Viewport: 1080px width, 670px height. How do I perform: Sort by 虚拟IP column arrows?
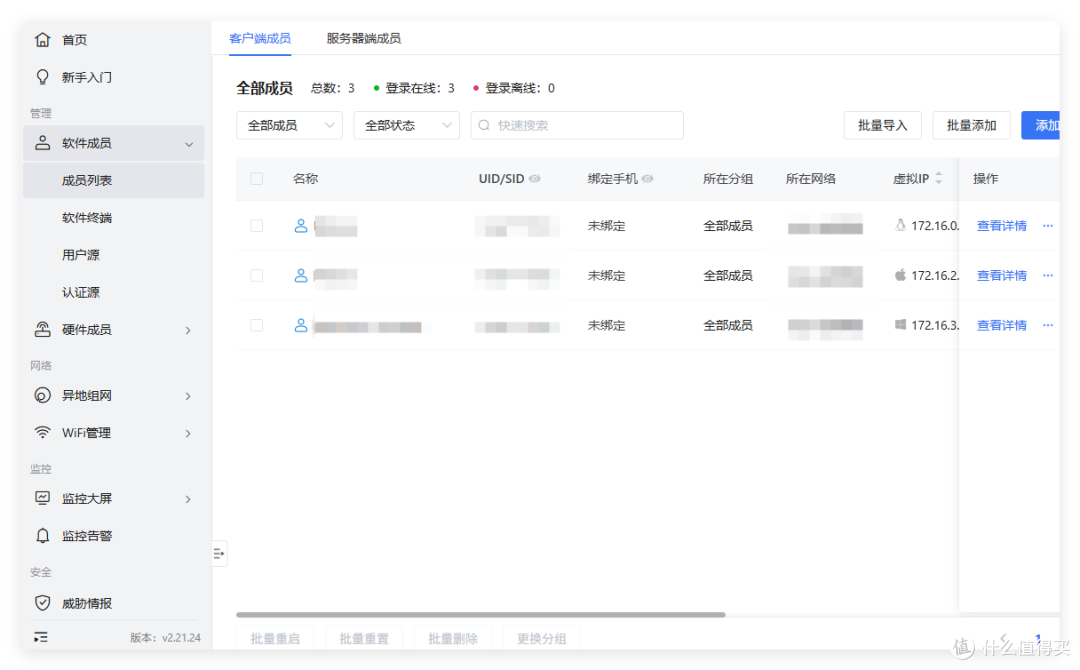click(938, 178)
